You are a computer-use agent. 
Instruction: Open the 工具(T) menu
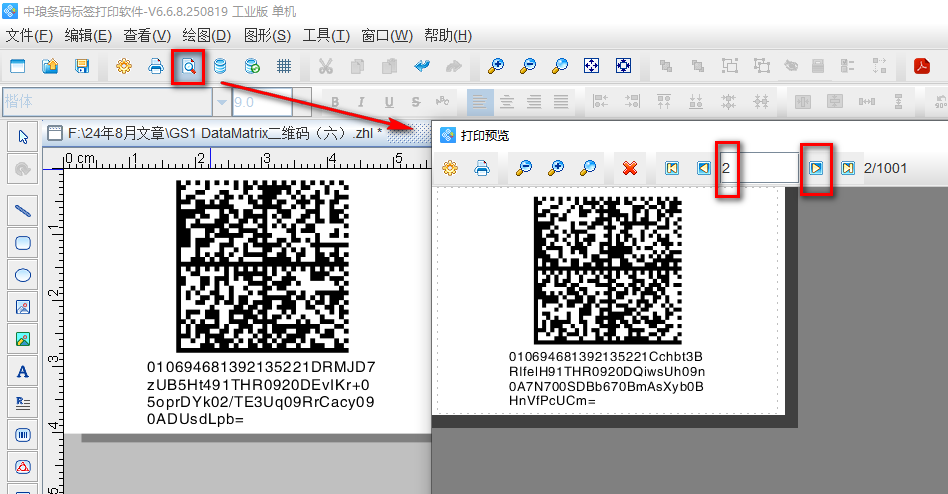(326, 36)
